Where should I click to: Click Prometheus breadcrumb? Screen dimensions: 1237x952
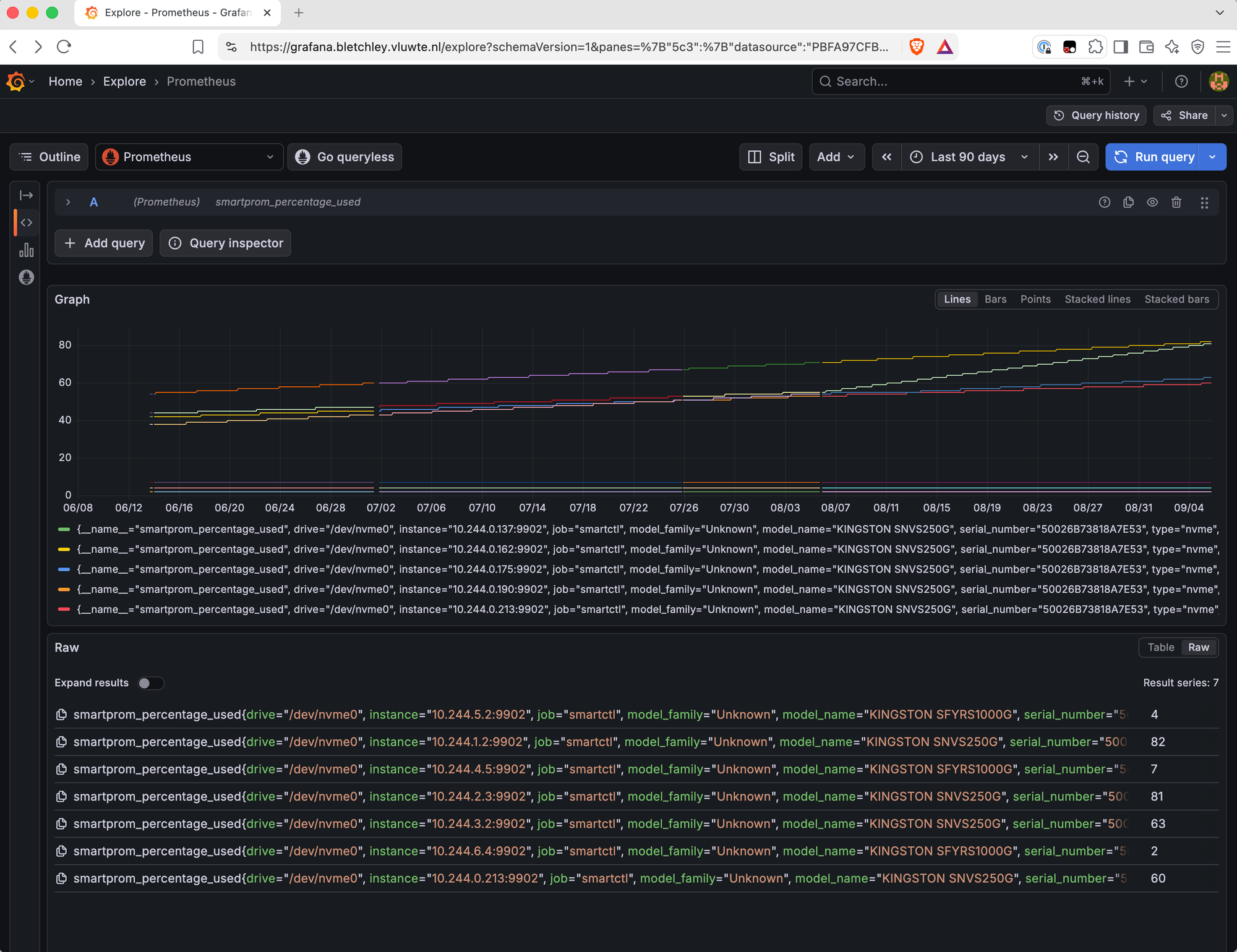click(201, 82)
